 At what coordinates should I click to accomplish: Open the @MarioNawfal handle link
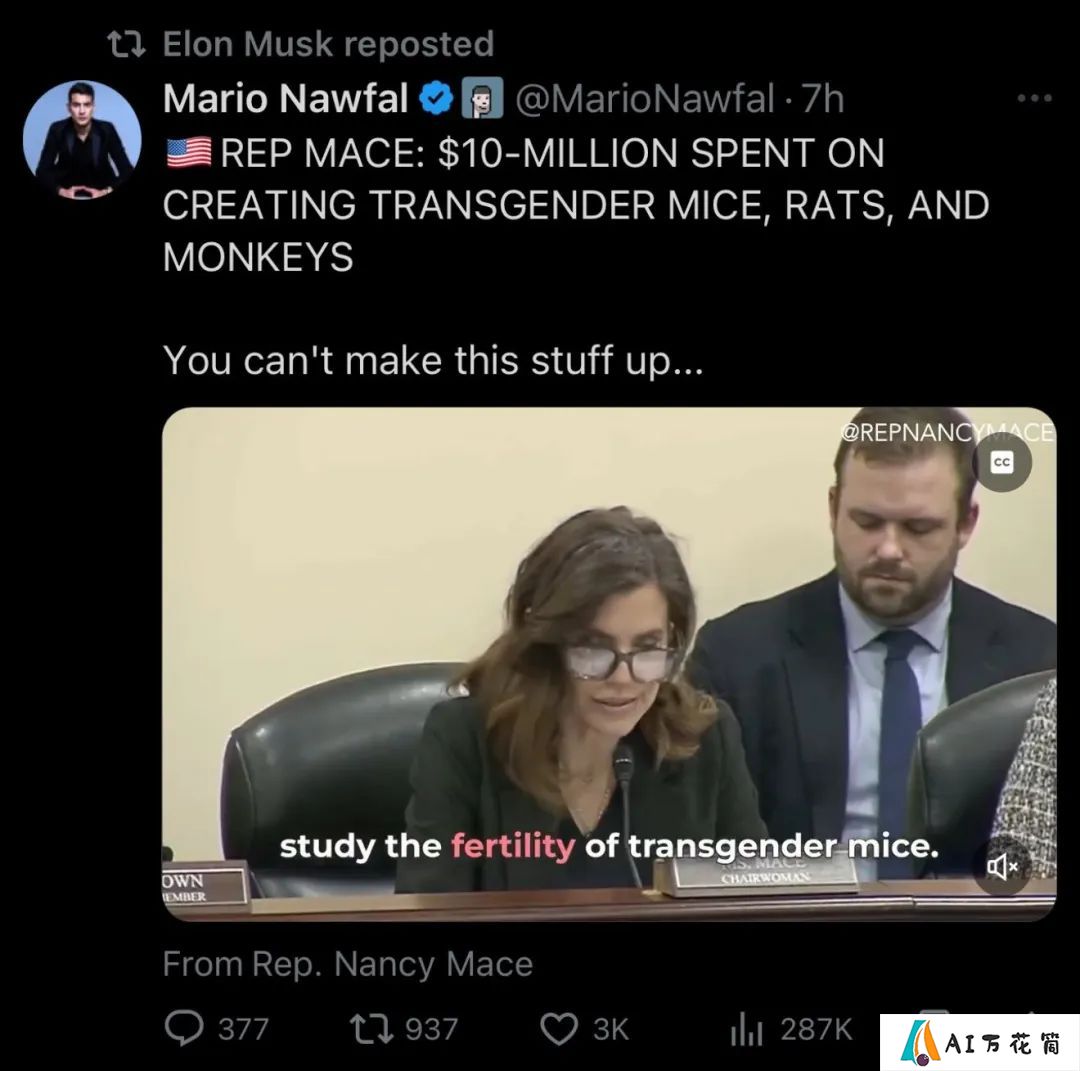645,98
